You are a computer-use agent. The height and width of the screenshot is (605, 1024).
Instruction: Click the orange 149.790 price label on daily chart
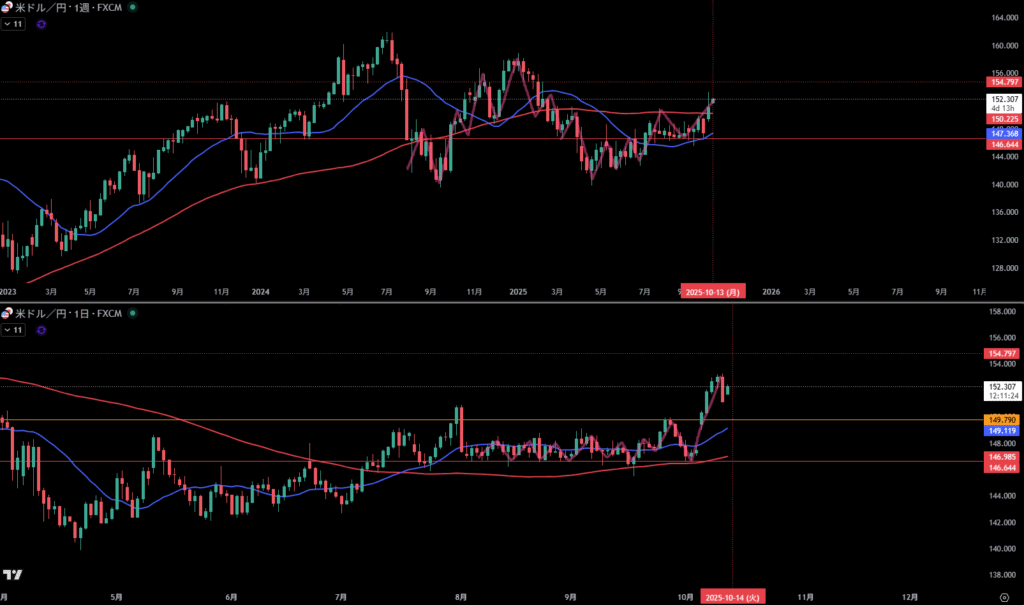[1002, 419]
